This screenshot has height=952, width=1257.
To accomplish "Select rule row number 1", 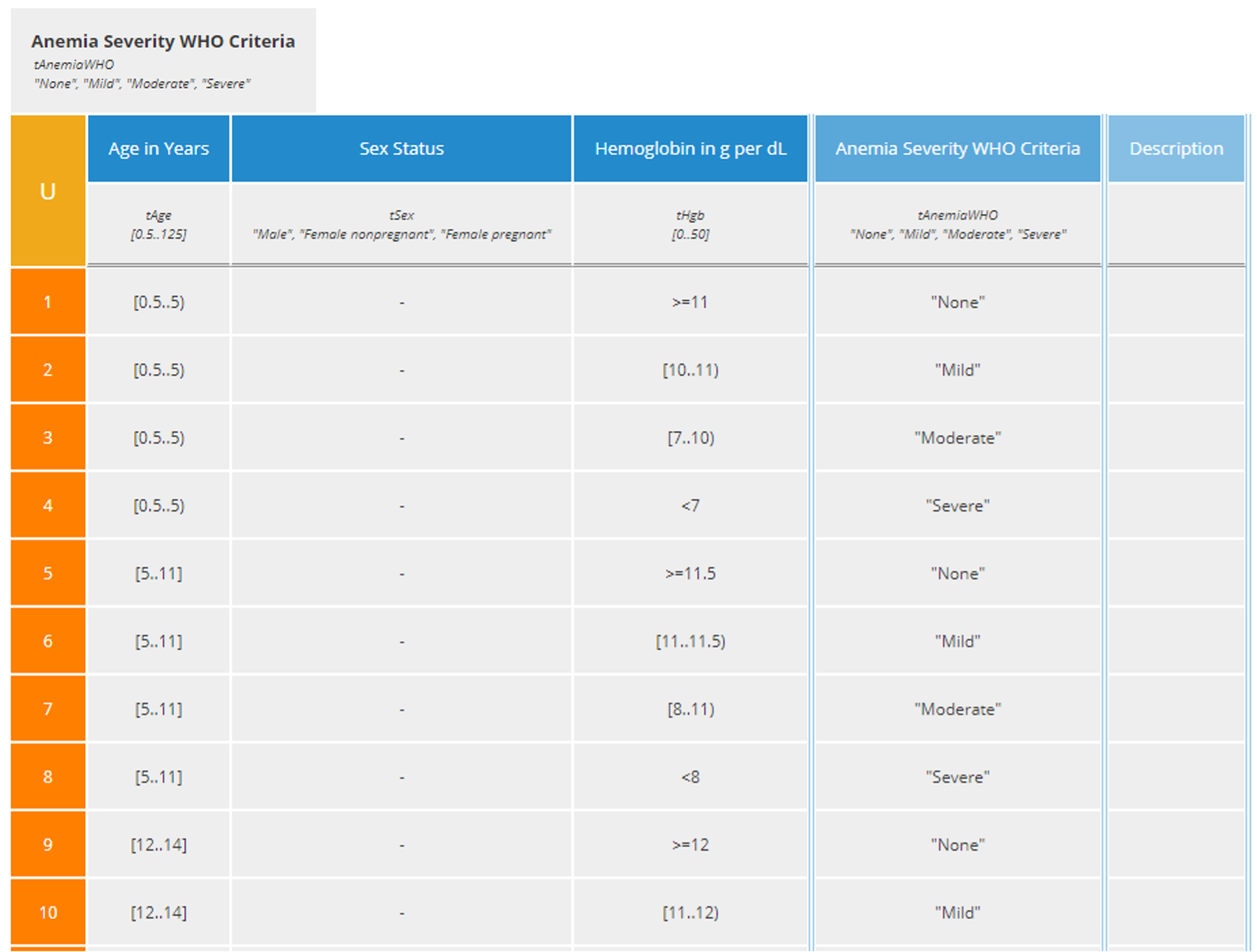I will pos(47,302).
